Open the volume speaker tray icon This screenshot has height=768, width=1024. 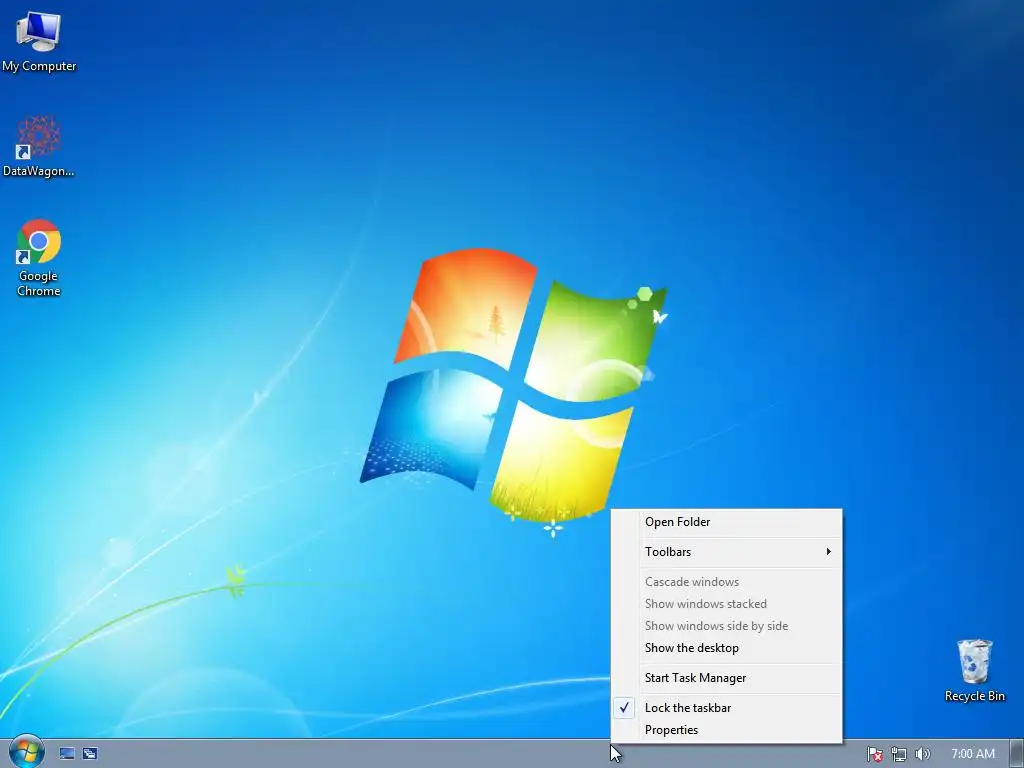(922, 754)
